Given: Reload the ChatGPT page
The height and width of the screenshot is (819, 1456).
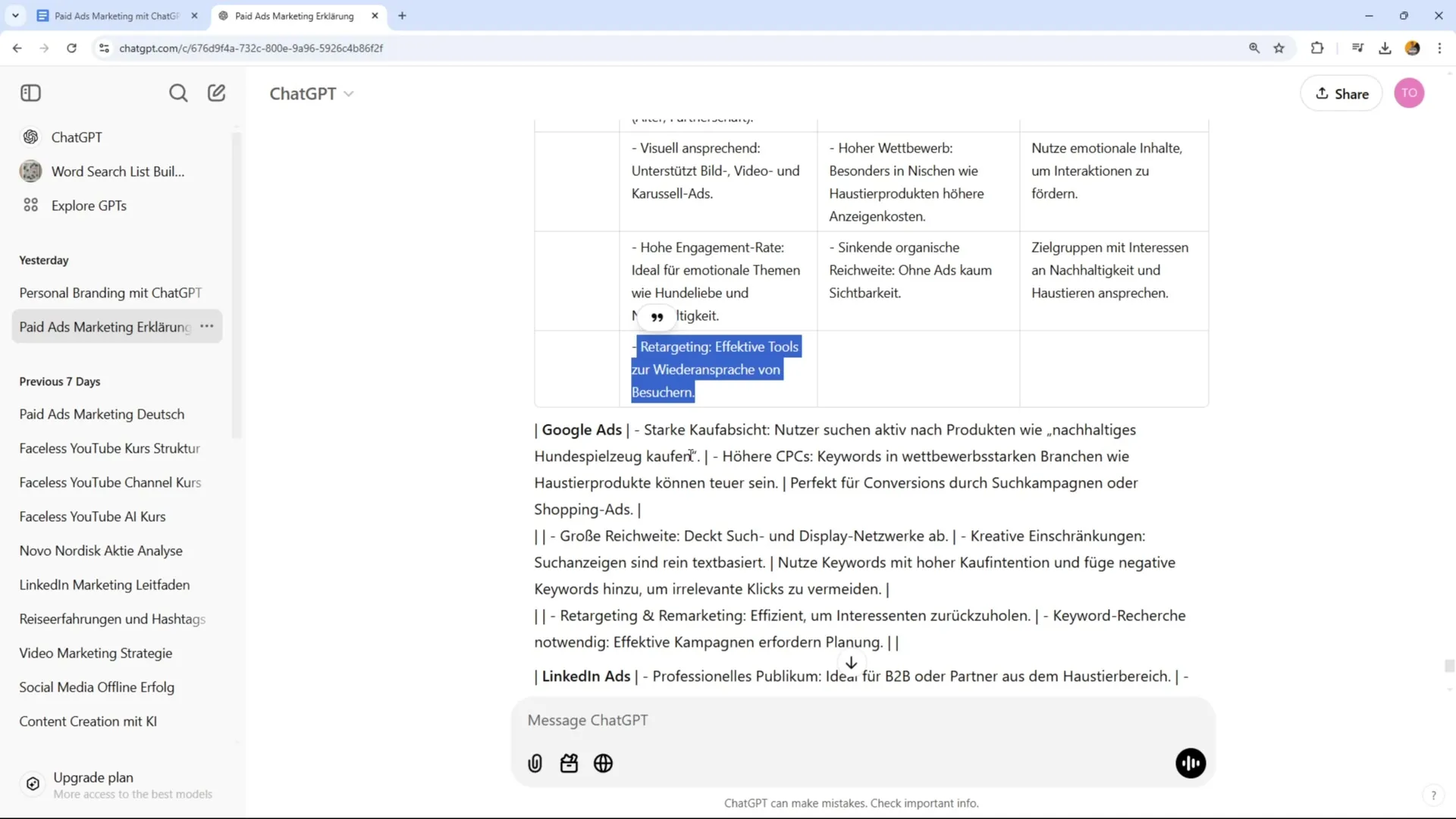Looking at the screenshot, I should coord(71,48).
